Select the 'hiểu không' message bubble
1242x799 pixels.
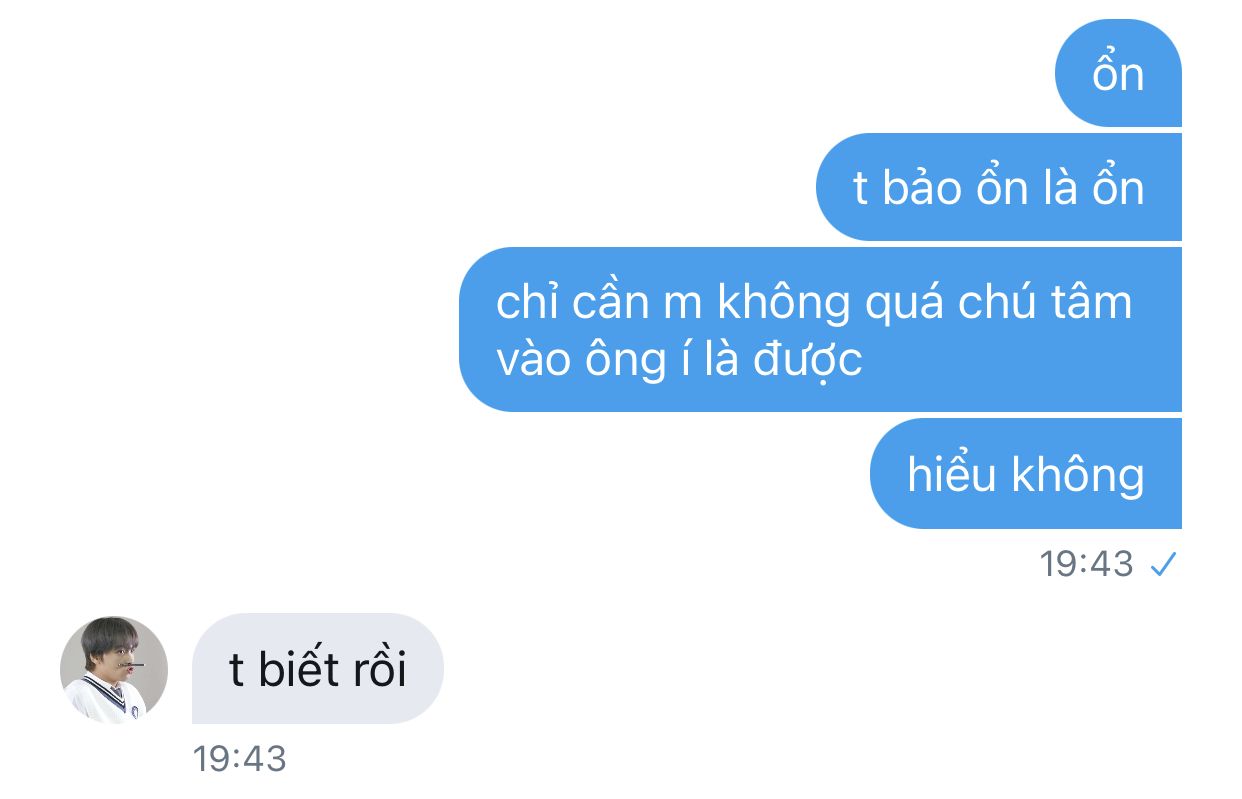point(1026,473)
